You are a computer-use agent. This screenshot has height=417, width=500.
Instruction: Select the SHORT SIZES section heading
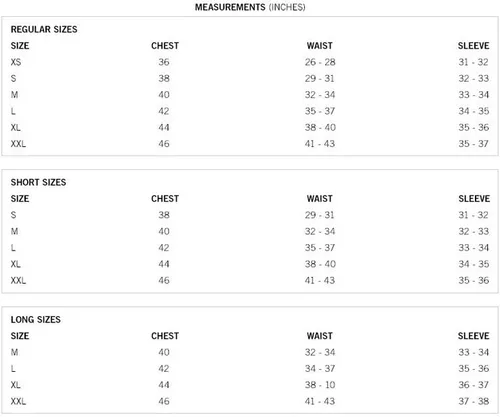point(38,182)
